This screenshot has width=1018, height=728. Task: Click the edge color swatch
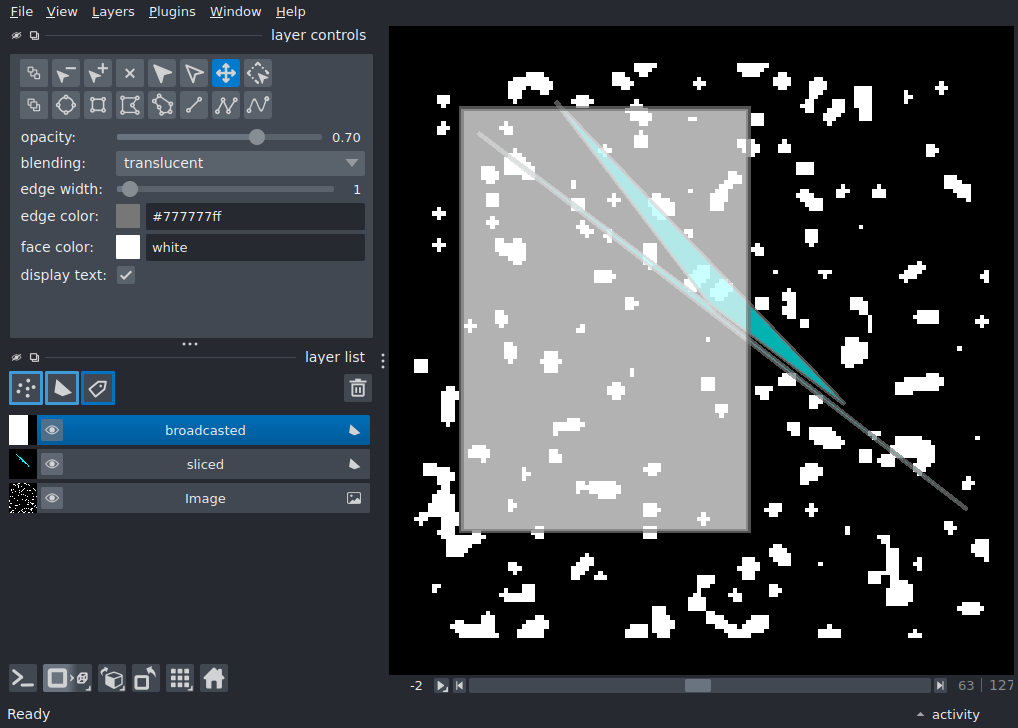[x=128, y=216]
